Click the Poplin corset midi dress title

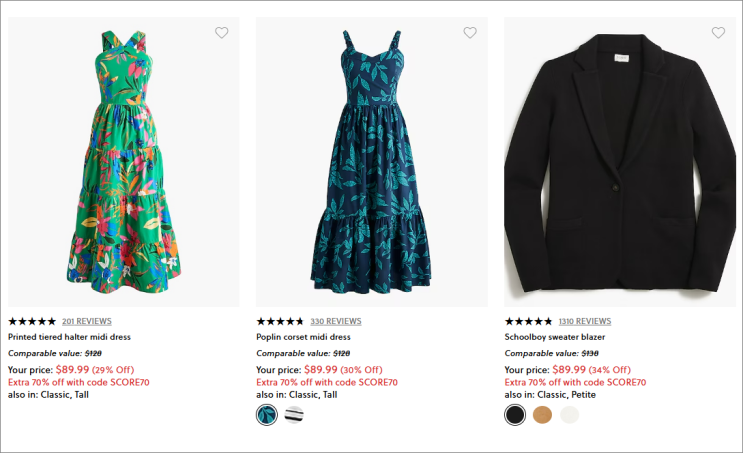tap(303, 337)
